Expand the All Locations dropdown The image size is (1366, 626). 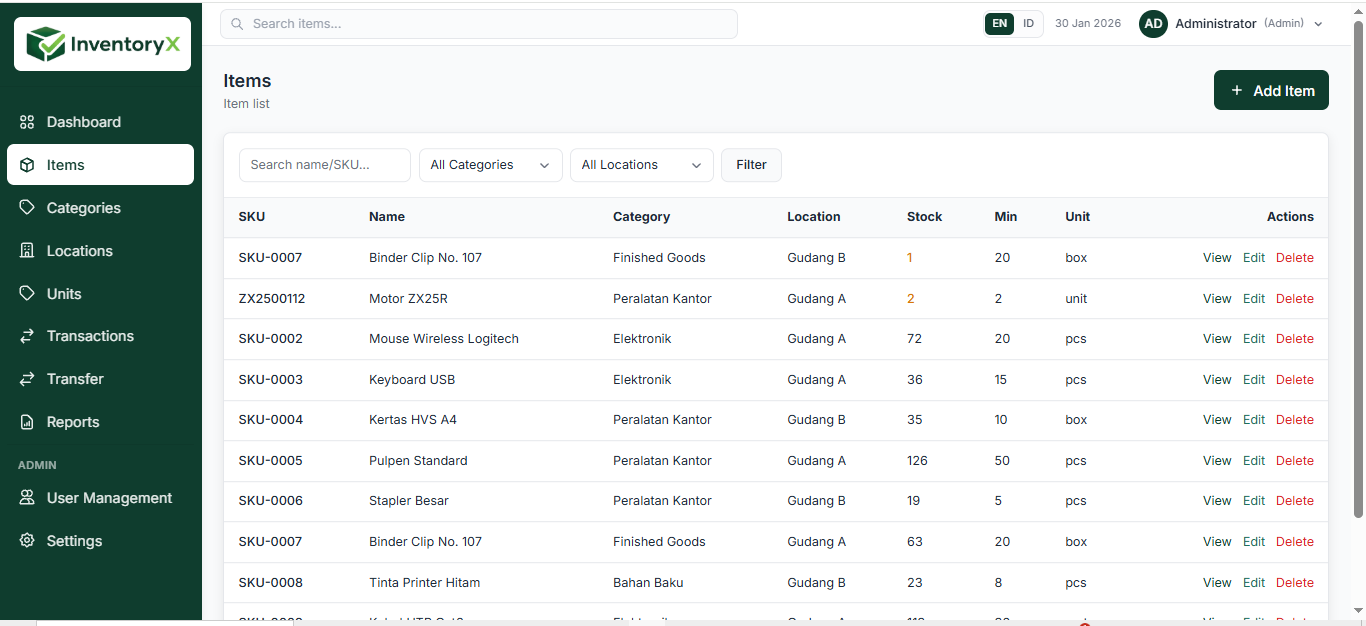641,164
